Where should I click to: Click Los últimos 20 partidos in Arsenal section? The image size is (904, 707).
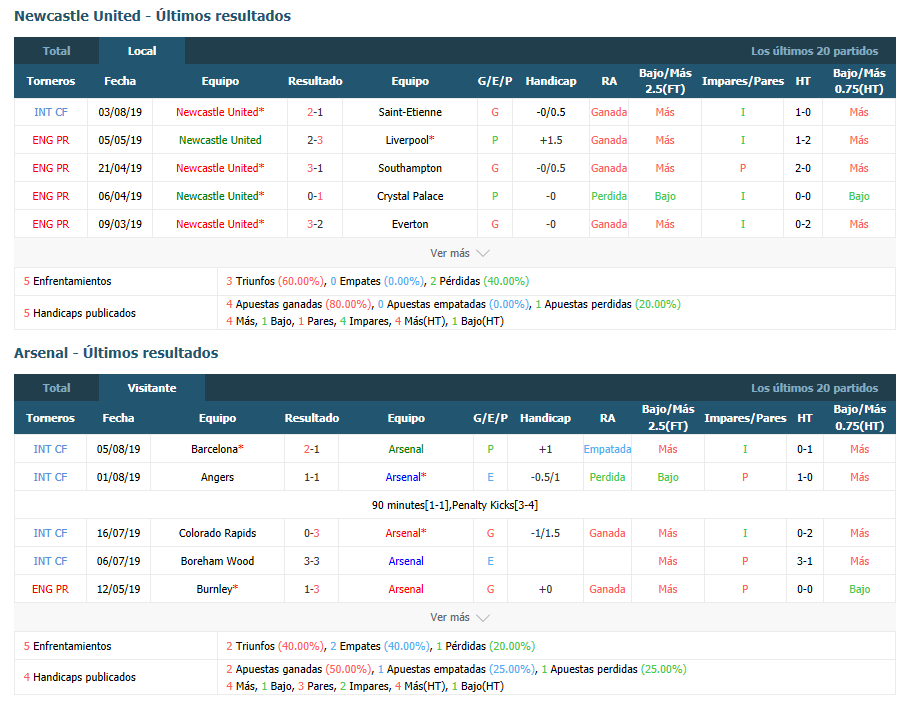point(814,388)
